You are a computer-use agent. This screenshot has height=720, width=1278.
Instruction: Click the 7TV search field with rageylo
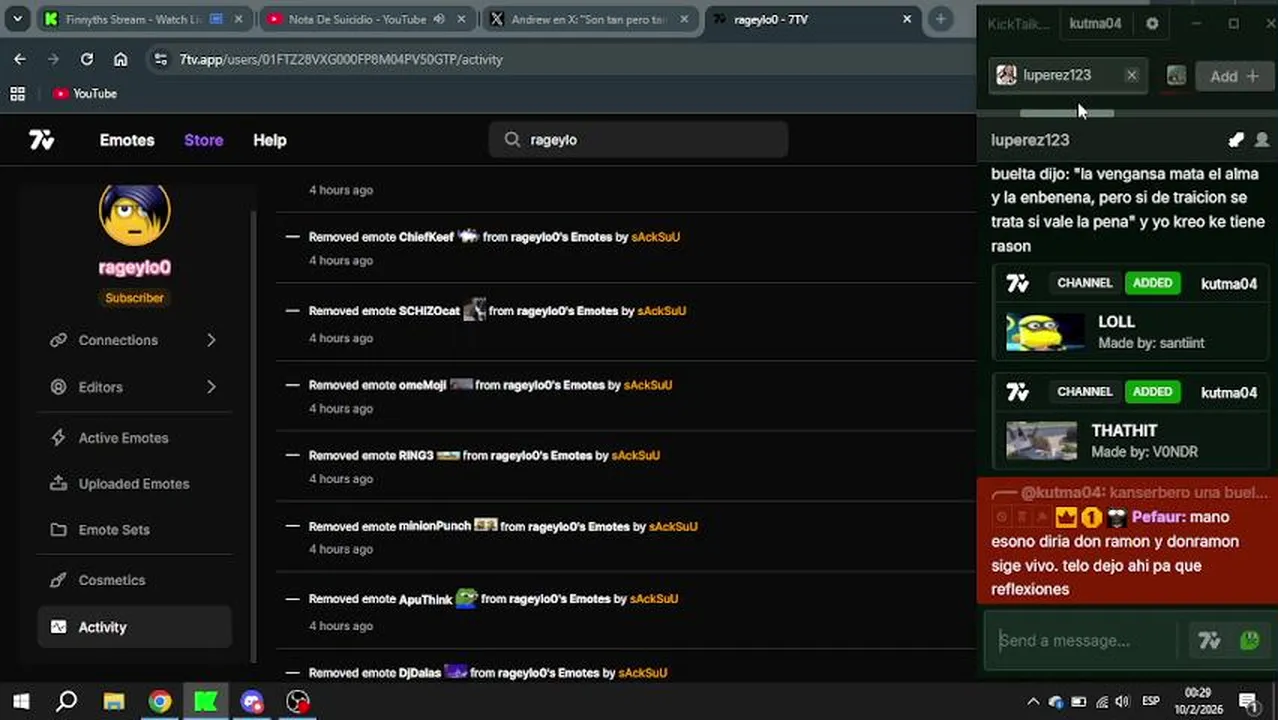(638, 140)
